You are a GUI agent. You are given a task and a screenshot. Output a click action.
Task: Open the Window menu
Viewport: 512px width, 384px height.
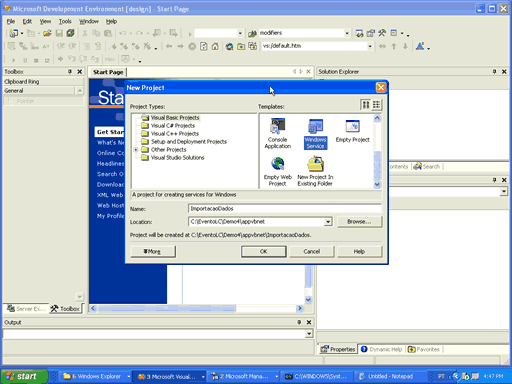(89, 21)
